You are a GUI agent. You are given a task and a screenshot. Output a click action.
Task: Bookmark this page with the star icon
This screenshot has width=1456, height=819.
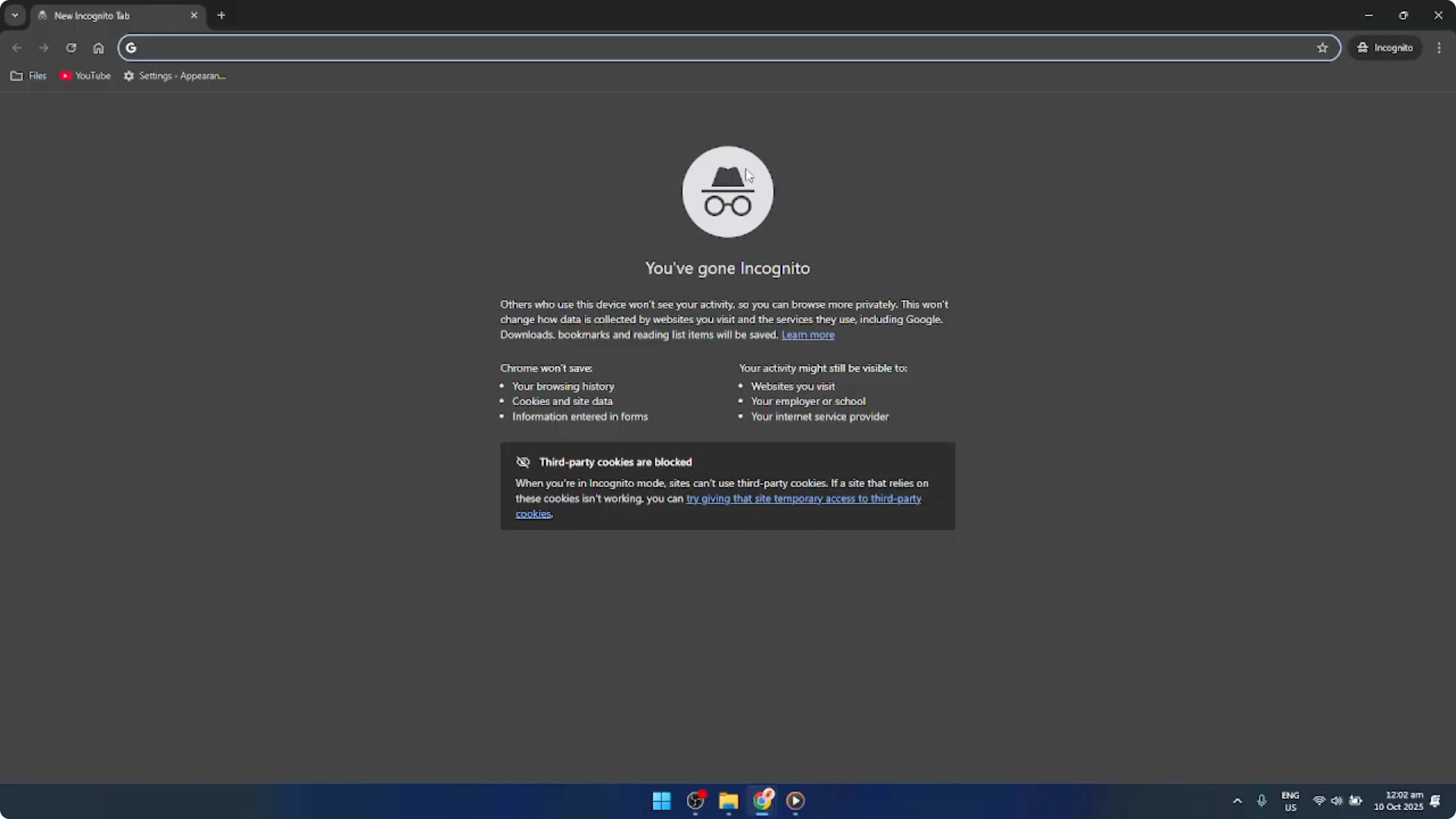1323,47
